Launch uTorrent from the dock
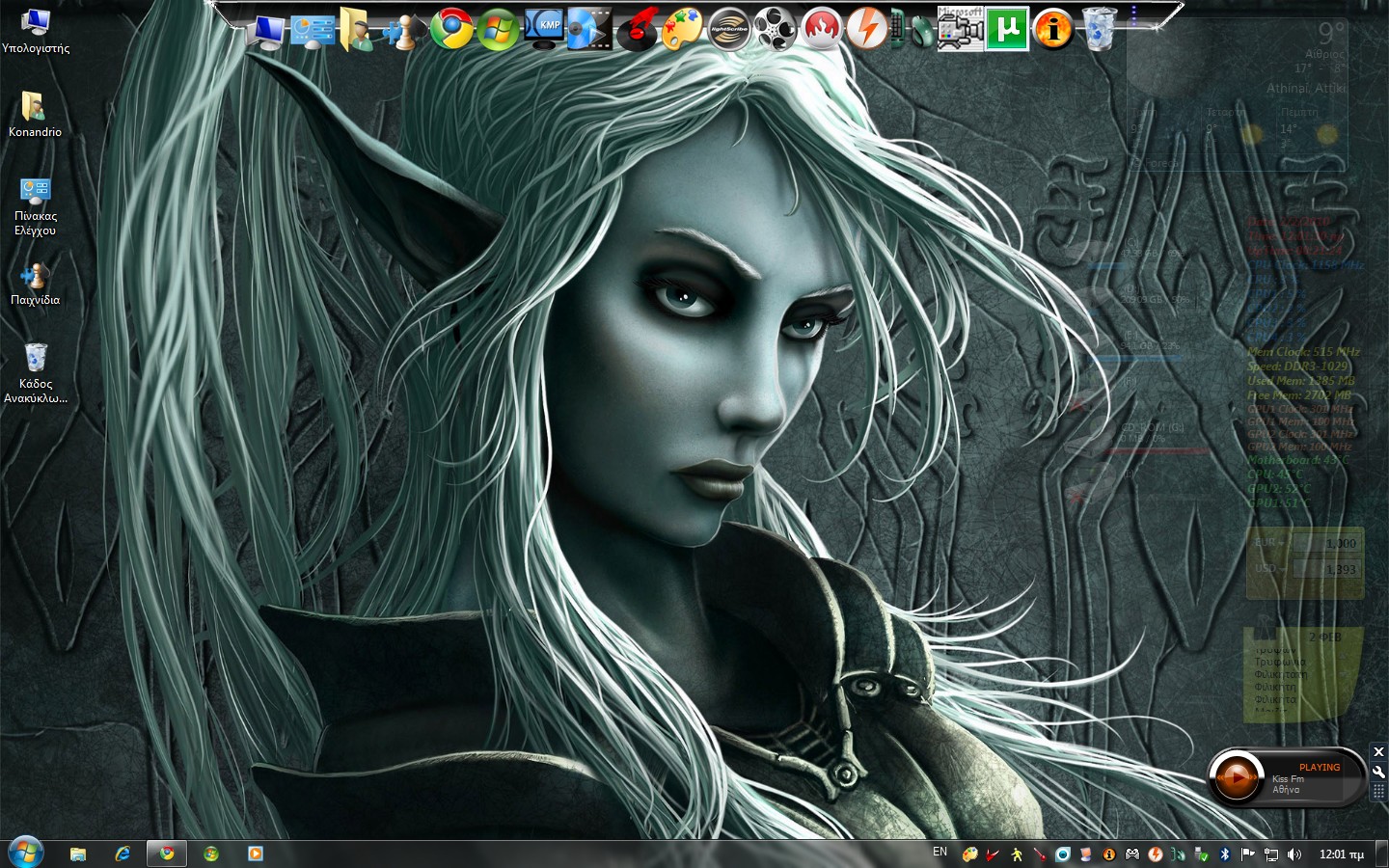This screenshot has width=1389, height=868. (x=1006, y=29)
